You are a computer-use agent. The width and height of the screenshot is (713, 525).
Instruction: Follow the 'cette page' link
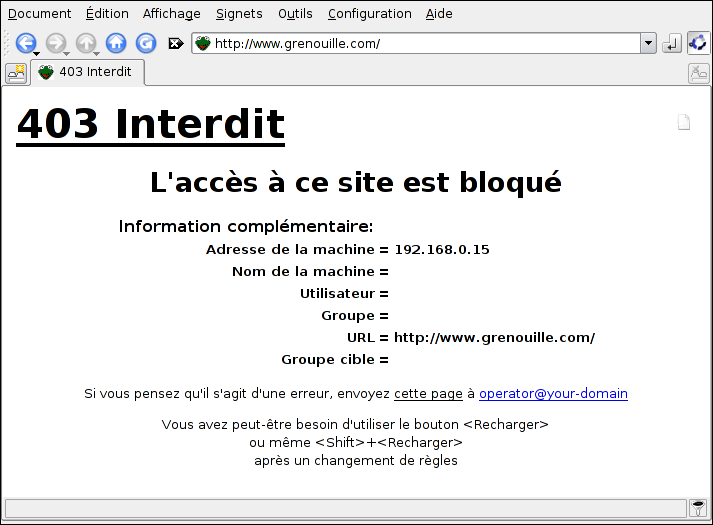coord(428,394)
